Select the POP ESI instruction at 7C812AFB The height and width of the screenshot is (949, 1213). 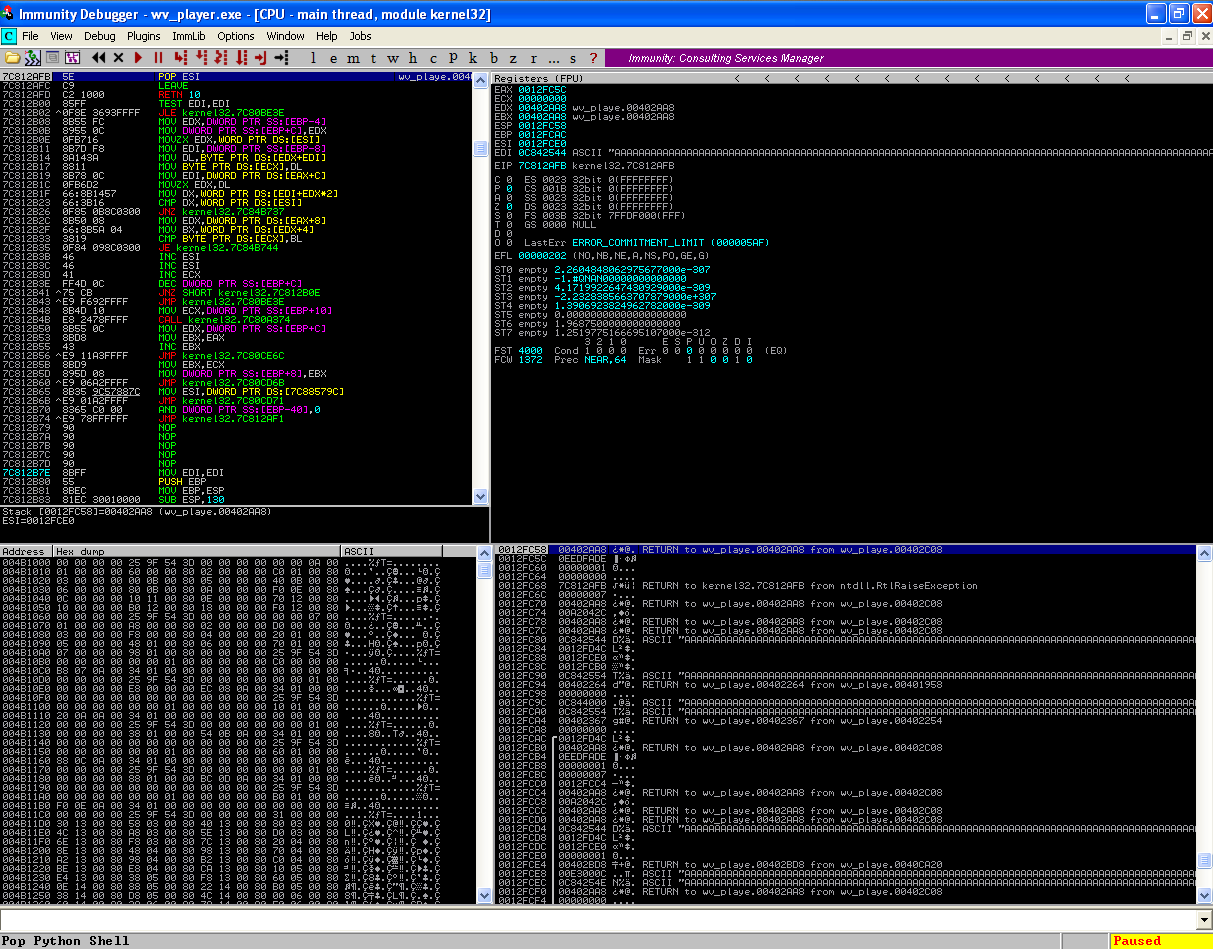pos(237,77)
